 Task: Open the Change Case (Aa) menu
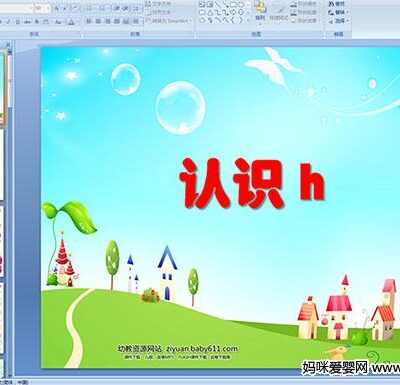(58, 22)
